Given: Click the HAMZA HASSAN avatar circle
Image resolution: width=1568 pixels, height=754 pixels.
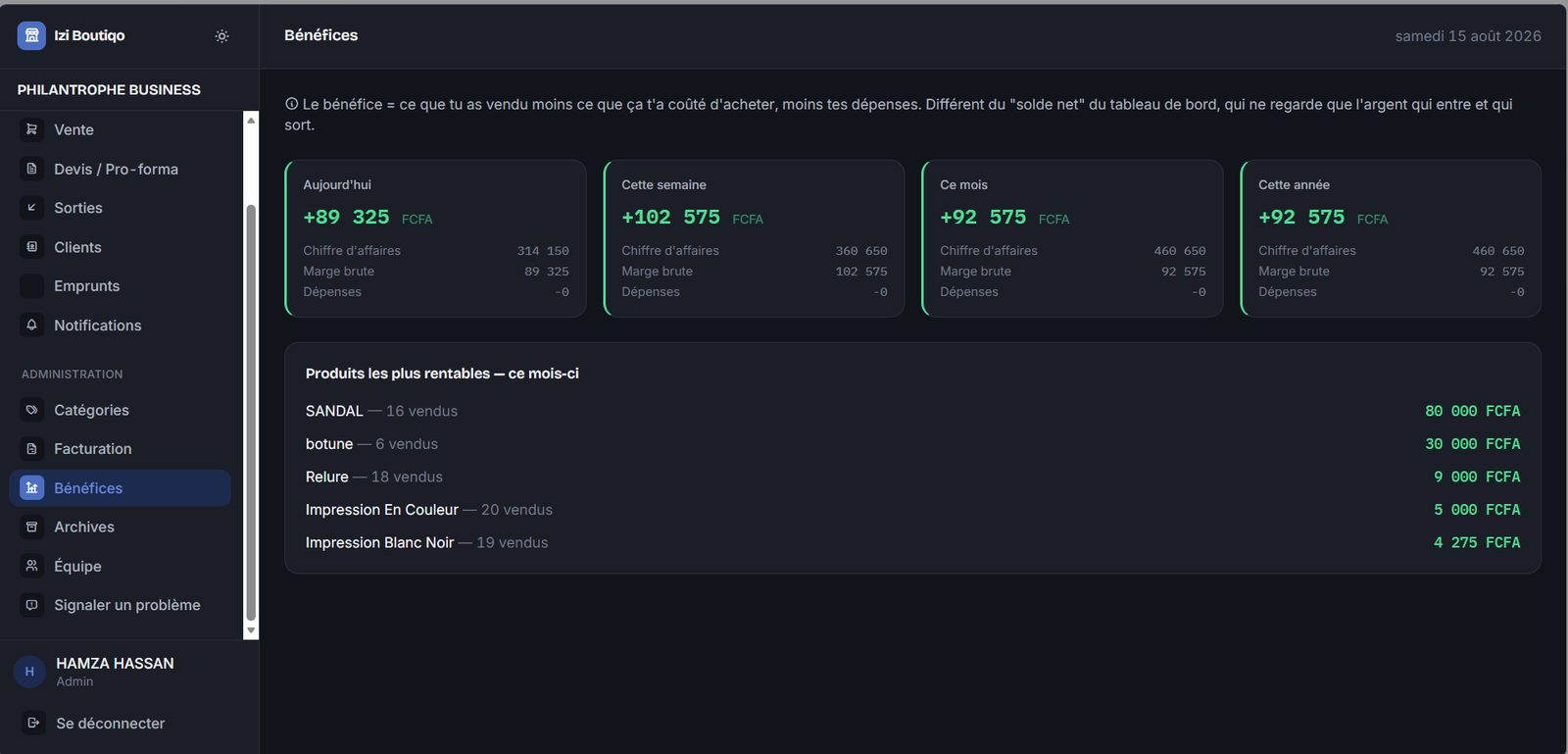Looking at the screenshot, I should tap(29, 672).
